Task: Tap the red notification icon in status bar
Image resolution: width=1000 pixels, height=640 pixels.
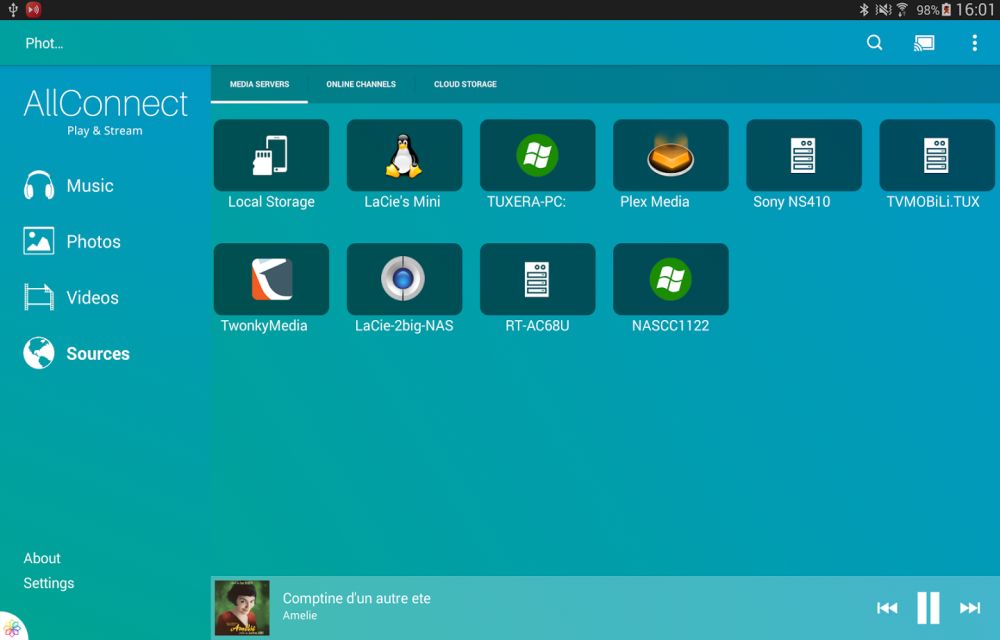Action: (x=33, y=10)
